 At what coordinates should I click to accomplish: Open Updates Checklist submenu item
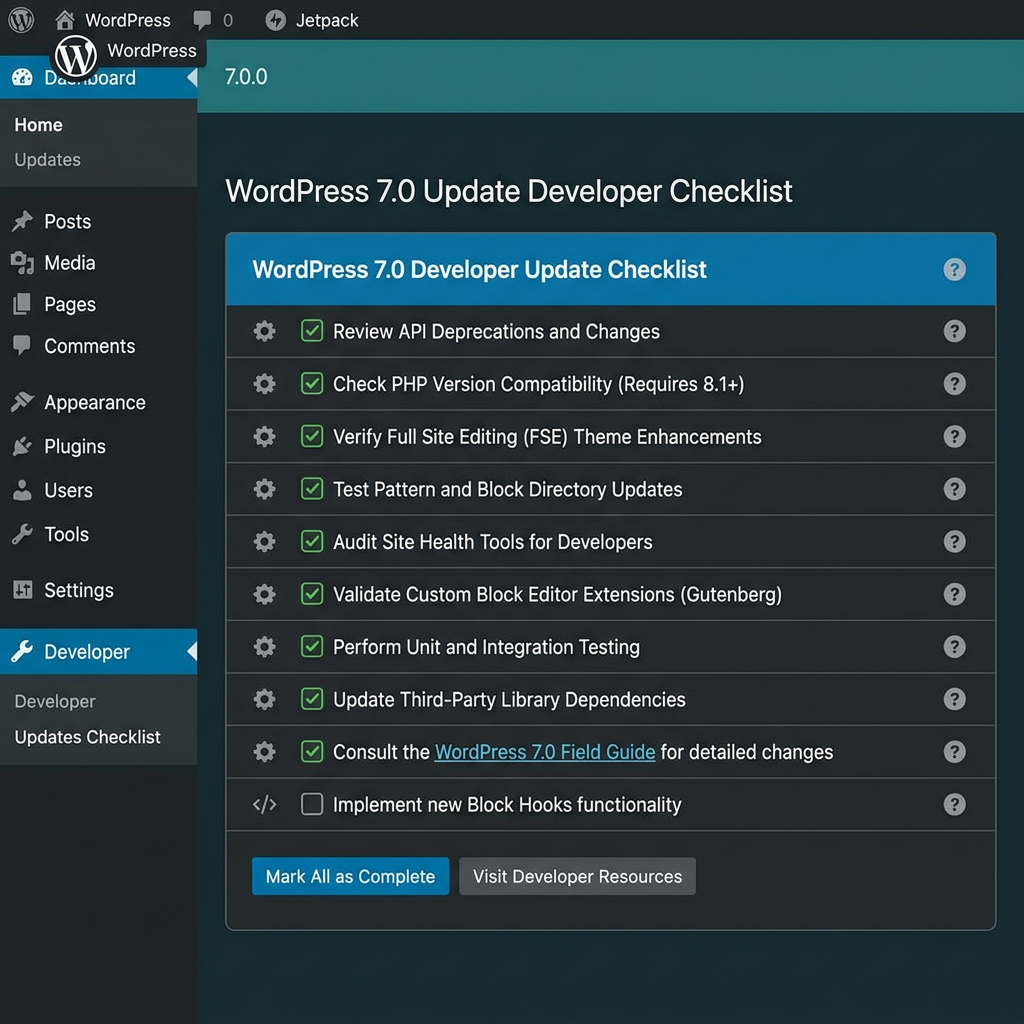click(88, 737)
